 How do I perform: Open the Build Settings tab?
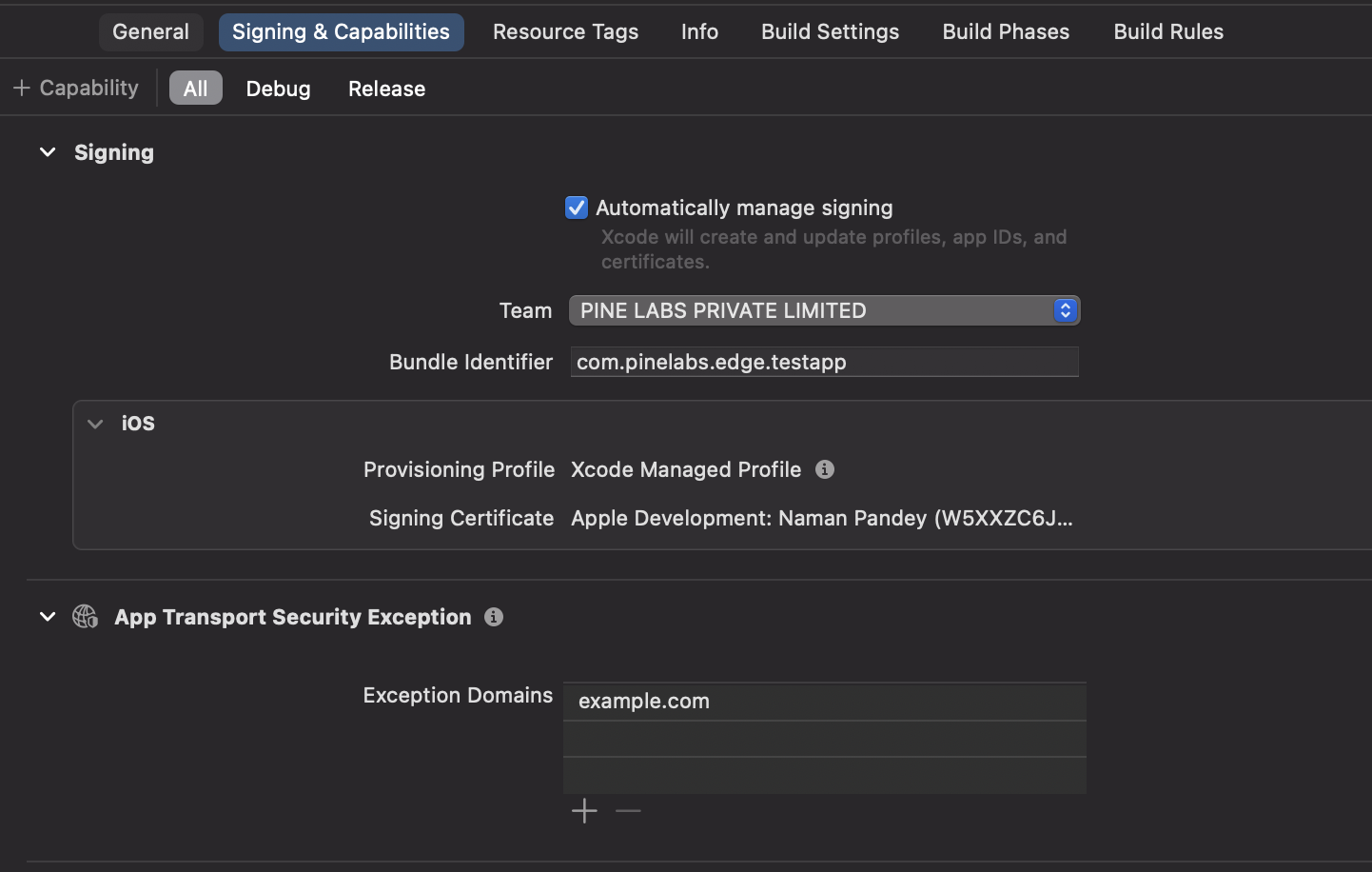830,31
